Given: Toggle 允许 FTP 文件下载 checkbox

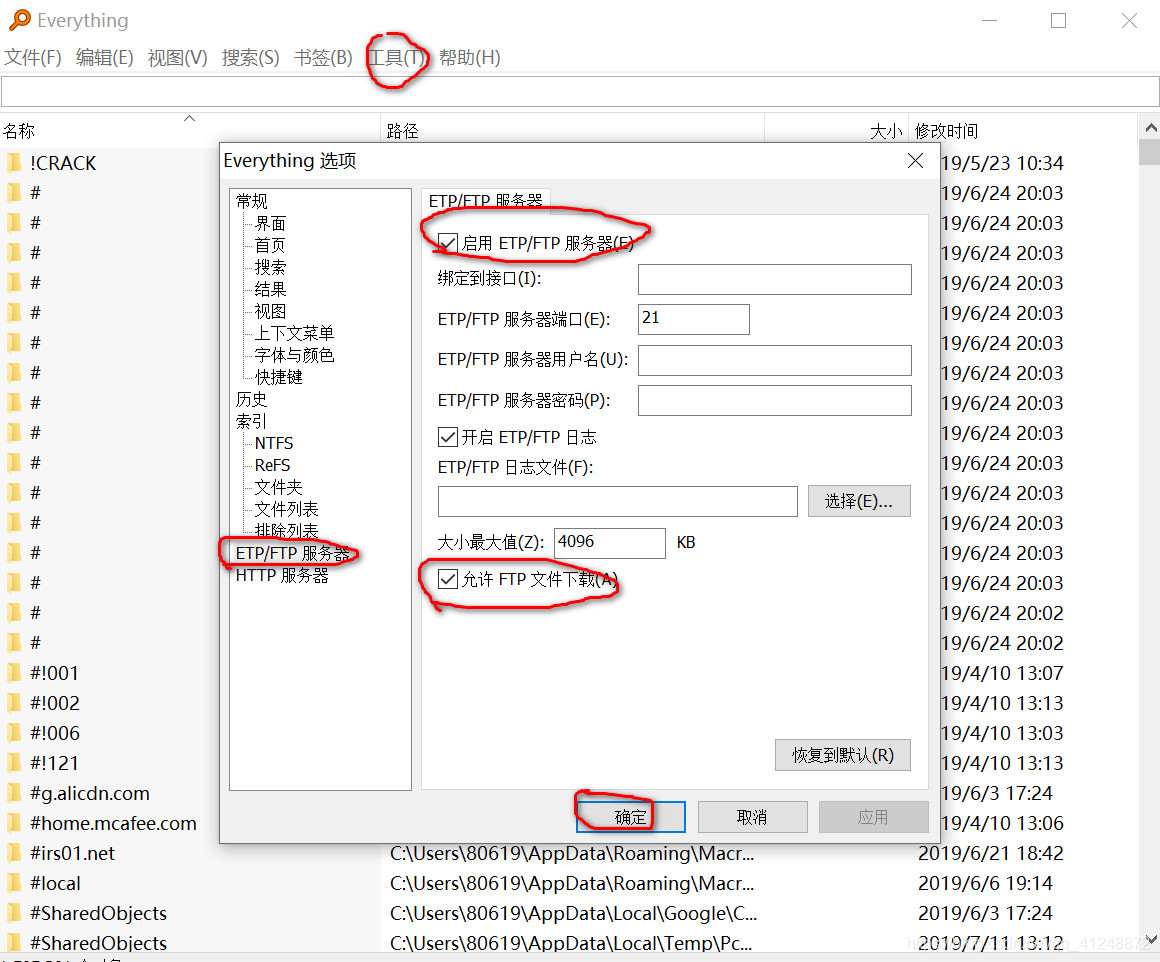Looking at the screenshot, I should 448,579.
